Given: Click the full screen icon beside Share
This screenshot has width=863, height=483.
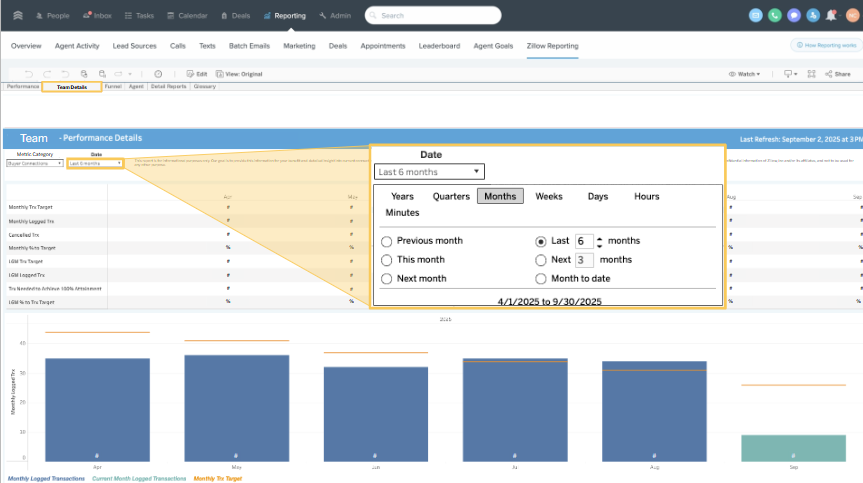Looking at the screenshot, I should [x=811, y=74].
